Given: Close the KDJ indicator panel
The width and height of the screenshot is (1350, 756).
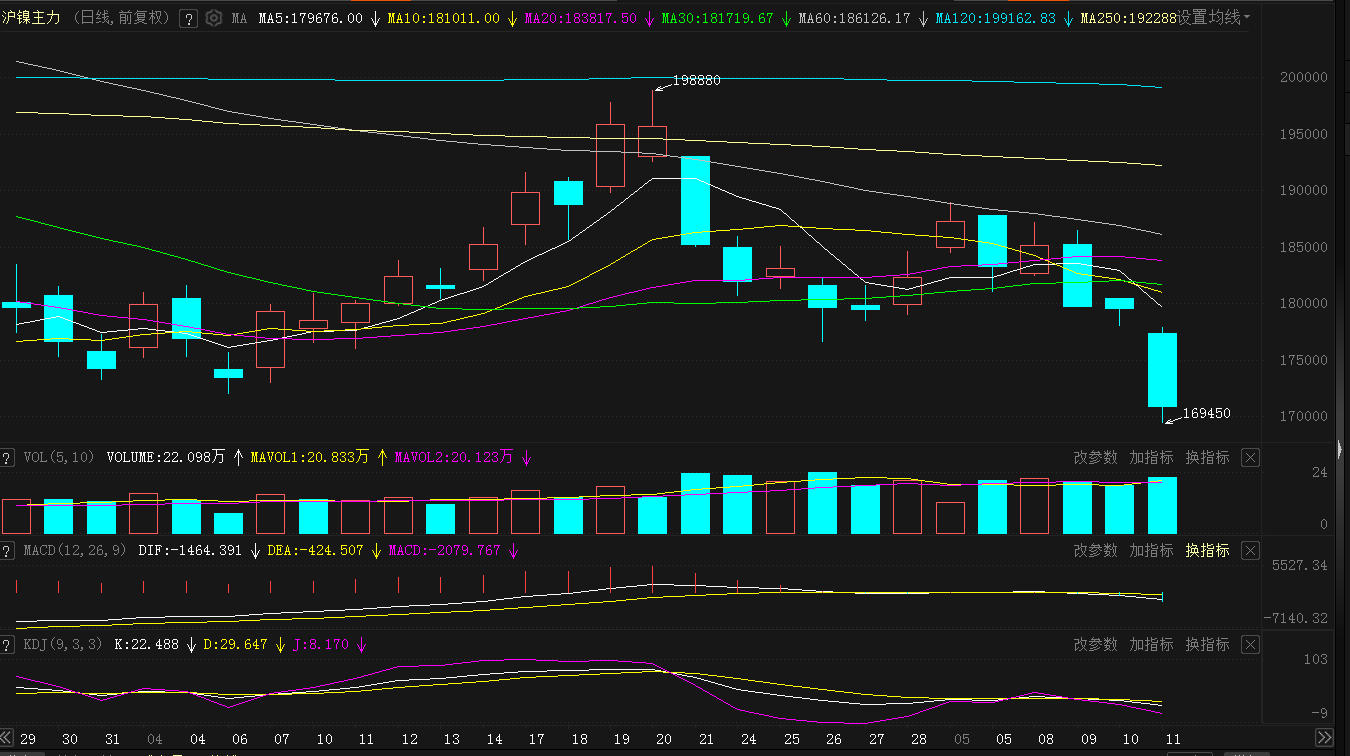Looking at the screenshot, I should (1250, 645).
